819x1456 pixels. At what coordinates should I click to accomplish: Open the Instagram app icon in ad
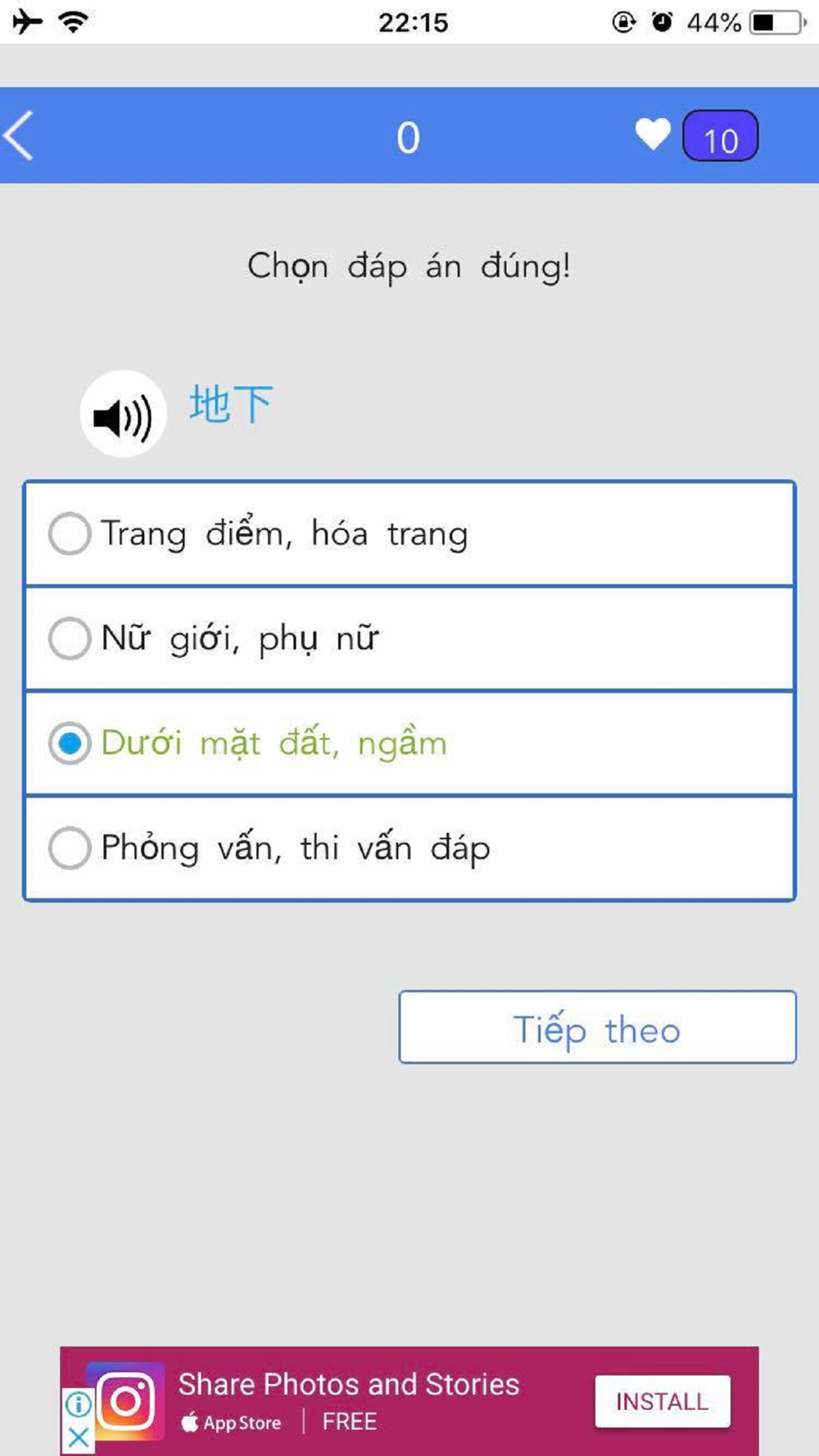click(x=127, y=1401)
